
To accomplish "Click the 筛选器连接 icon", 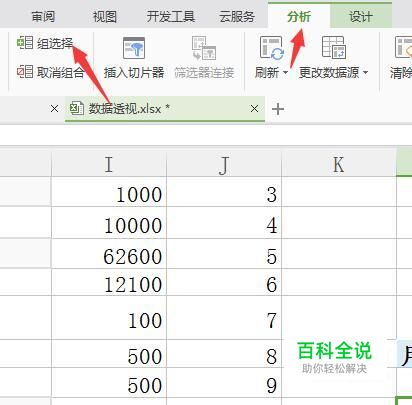I will (204, 48).
